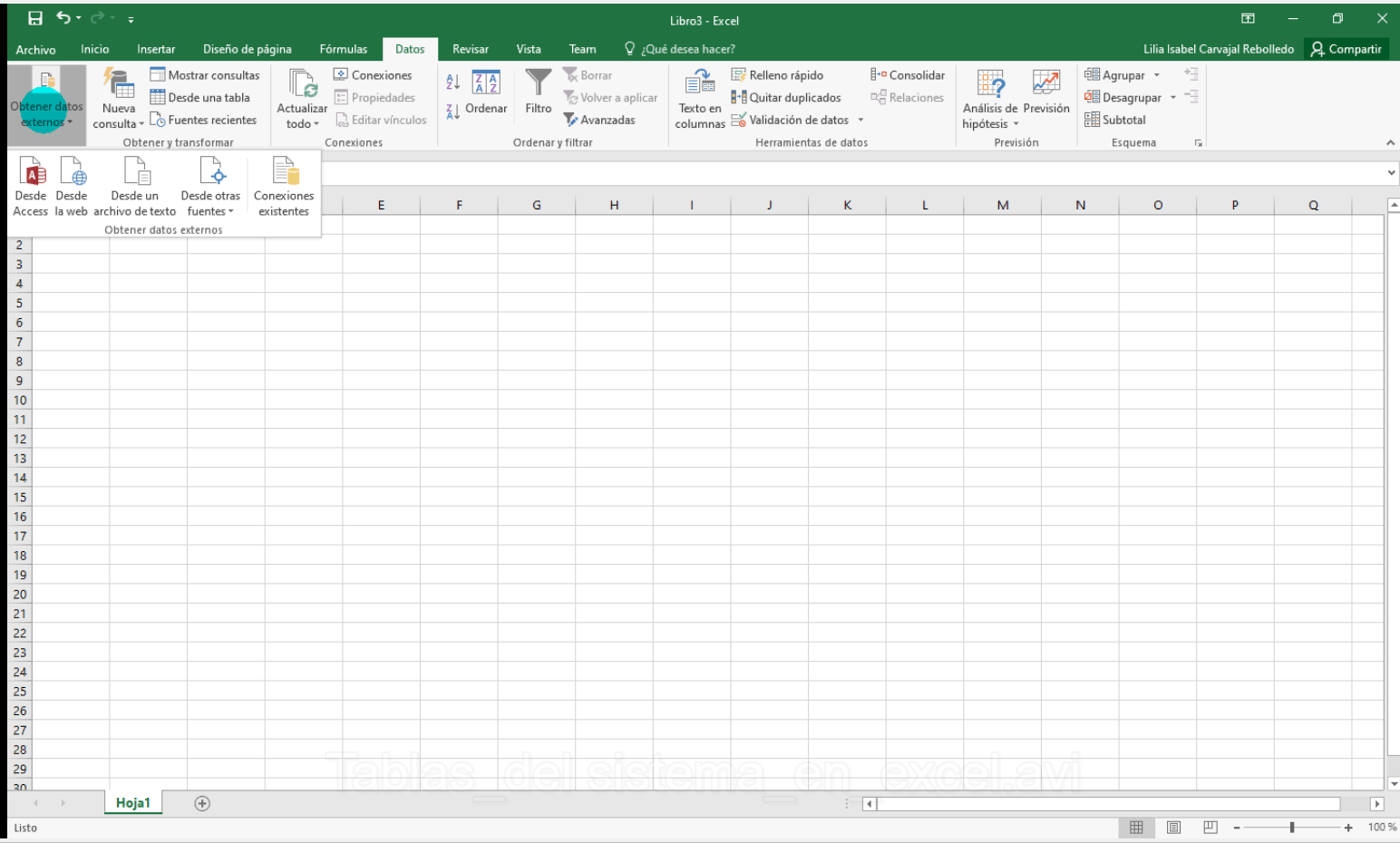Viewport: 1400px width, 843px height.
Task: Open the Insertar ribbon tab
Action: point(156,49)
